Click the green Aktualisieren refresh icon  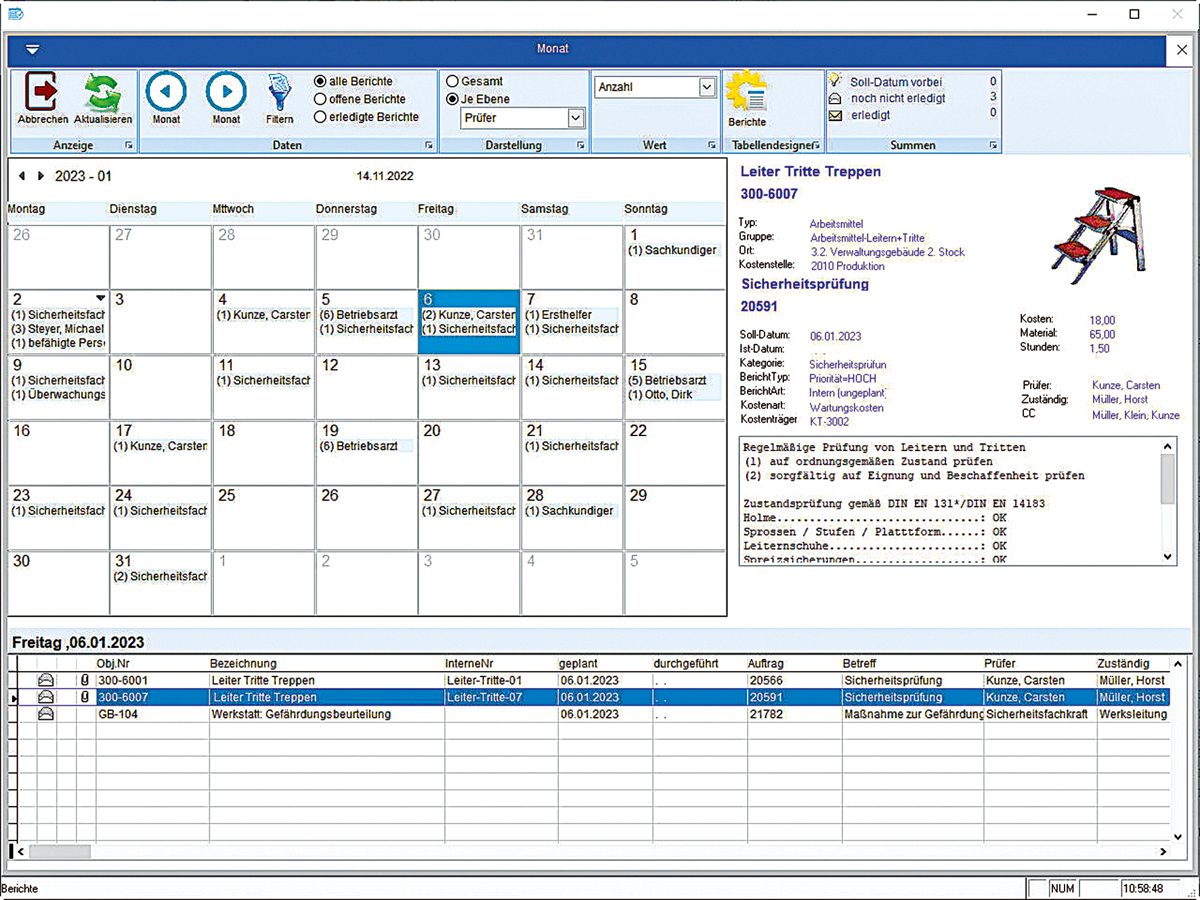102,93
